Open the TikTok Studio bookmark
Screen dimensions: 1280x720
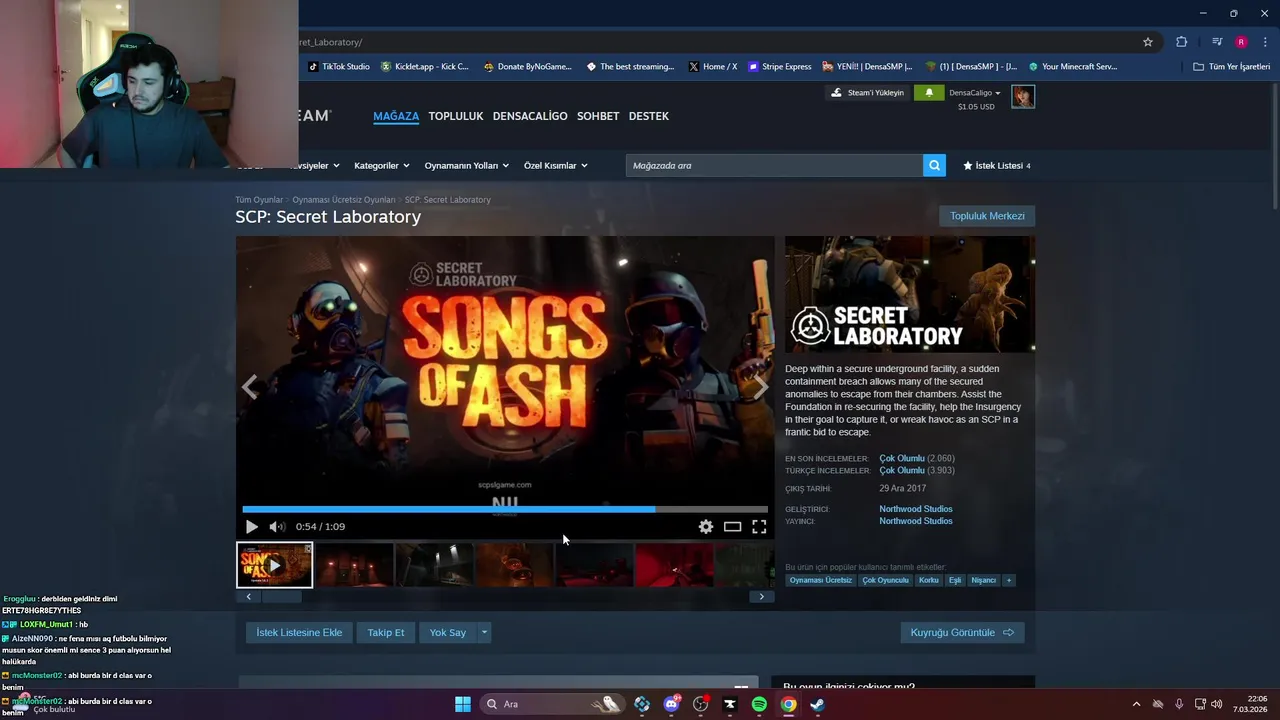[x=339, y=67]
